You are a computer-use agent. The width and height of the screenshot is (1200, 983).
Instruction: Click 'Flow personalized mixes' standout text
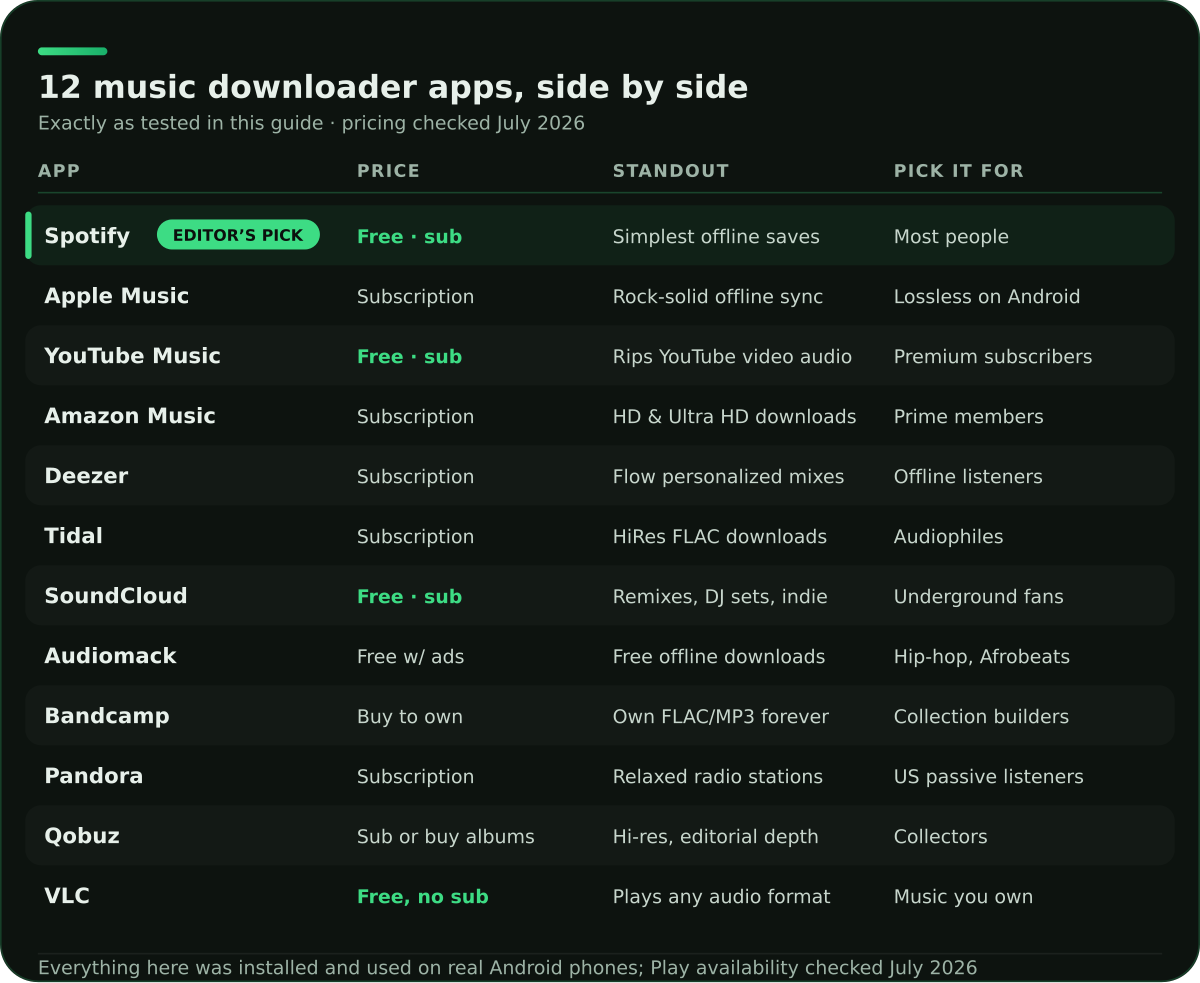[x=728, y=477]
